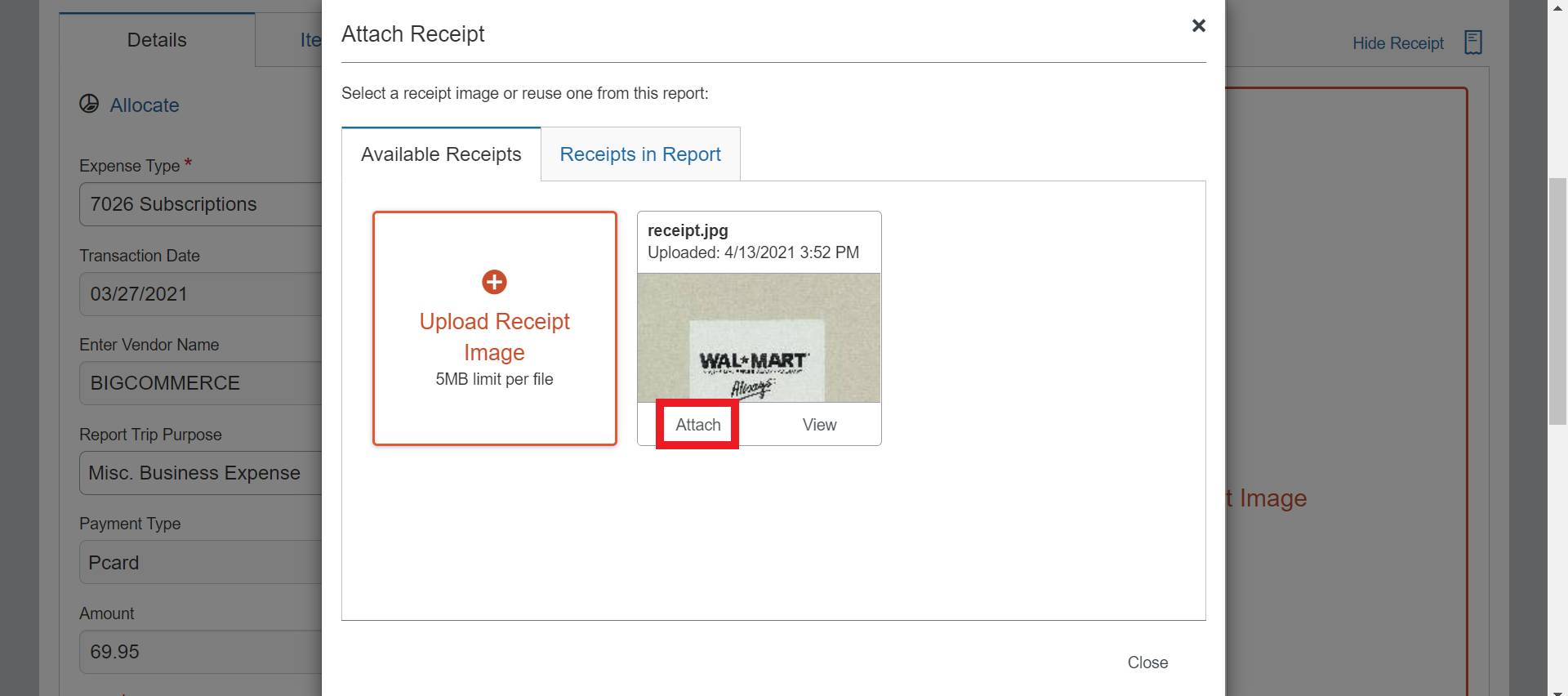1568x696 pixels.
Task: Switch to the Available Receipts tab
Action: pyautogui.click(x=441, y=154)
